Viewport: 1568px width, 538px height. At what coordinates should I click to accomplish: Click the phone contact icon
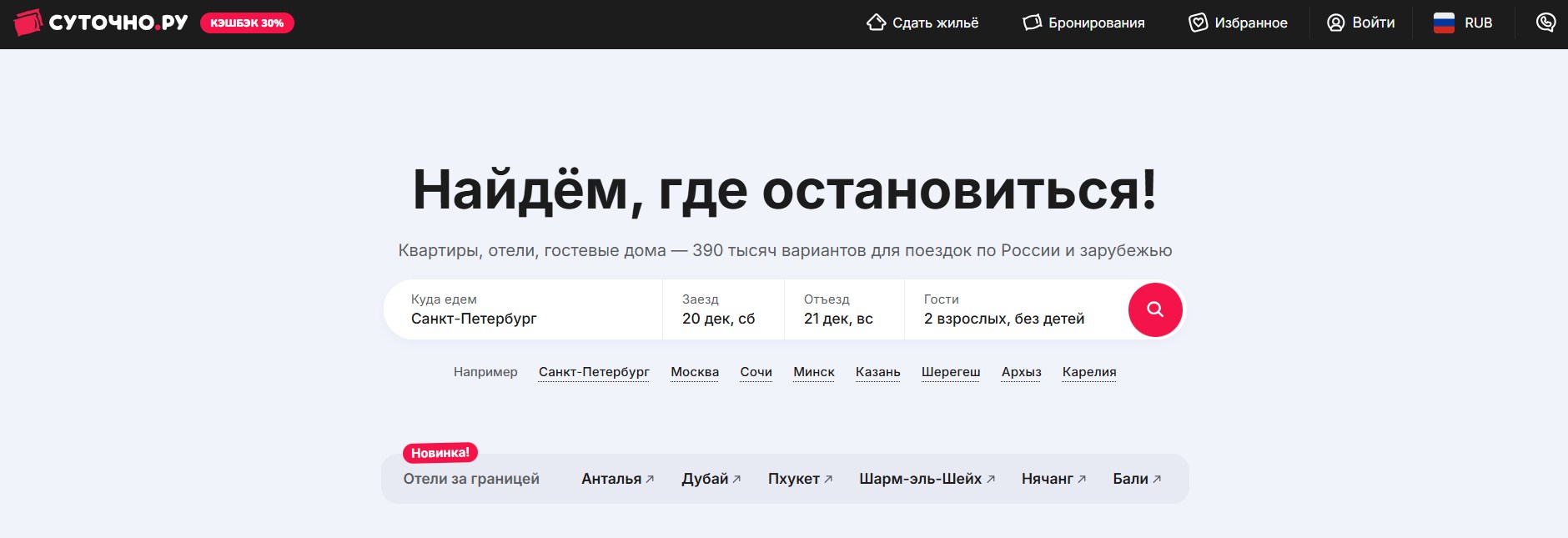pos(1545,23)
